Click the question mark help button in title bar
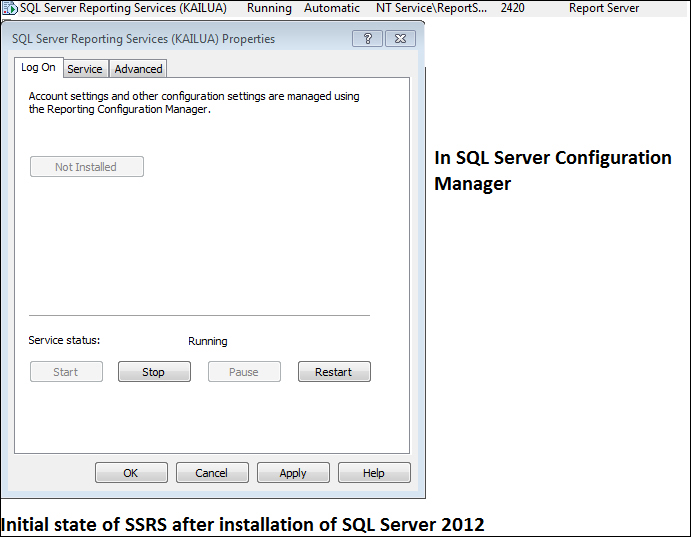The image size is (691, 537). pos(367,39)
